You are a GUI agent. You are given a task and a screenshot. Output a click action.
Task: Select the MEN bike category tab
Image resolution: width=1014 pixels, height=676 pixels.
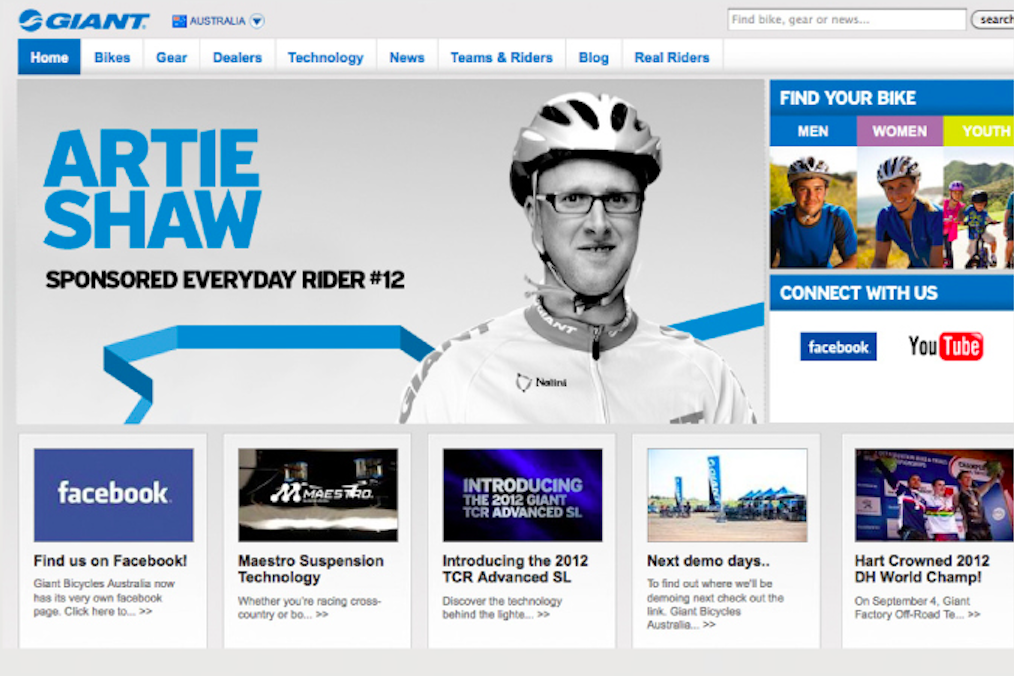click(x=813, y=131)
